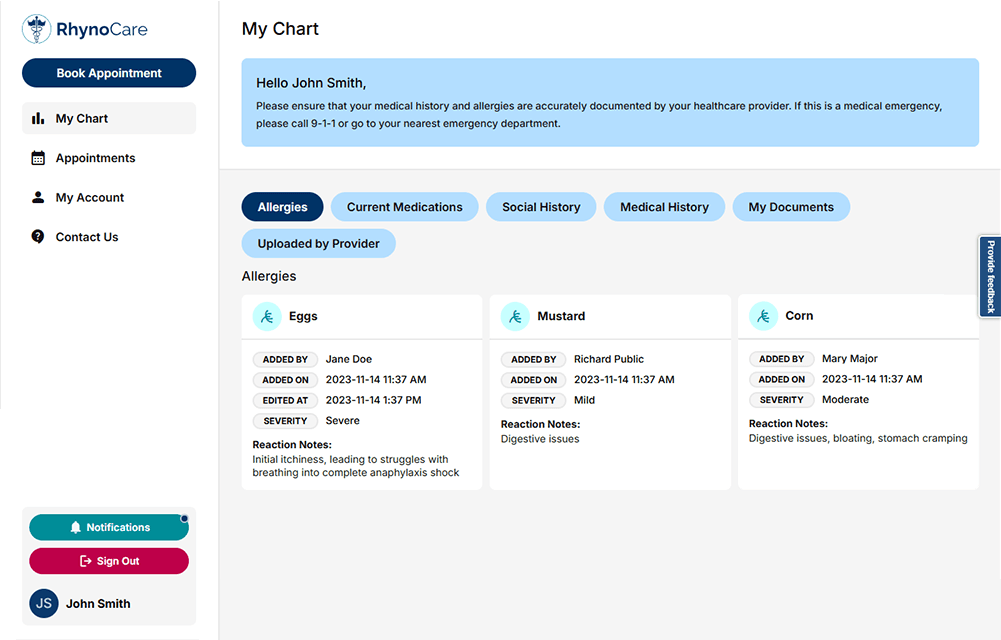The image size is (1001, 640).
Task: Open the Provide feedback side tab
Action: pos(990,276)
